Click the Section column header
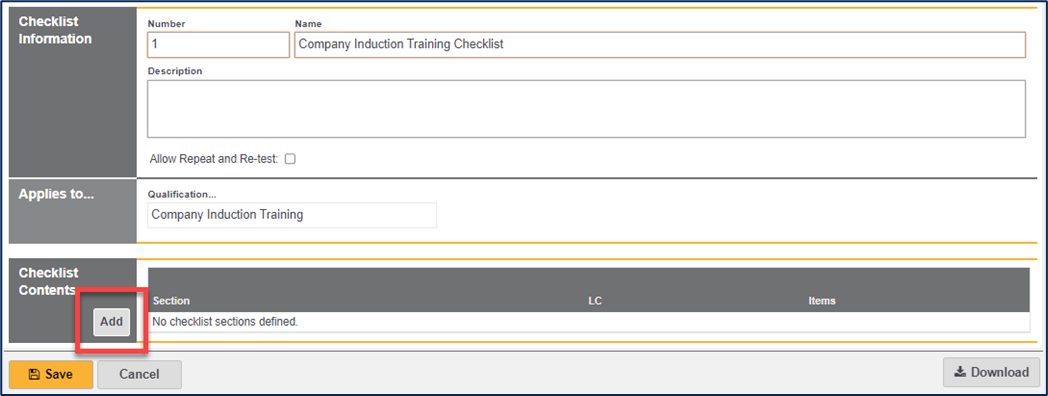 coord(172,301)
